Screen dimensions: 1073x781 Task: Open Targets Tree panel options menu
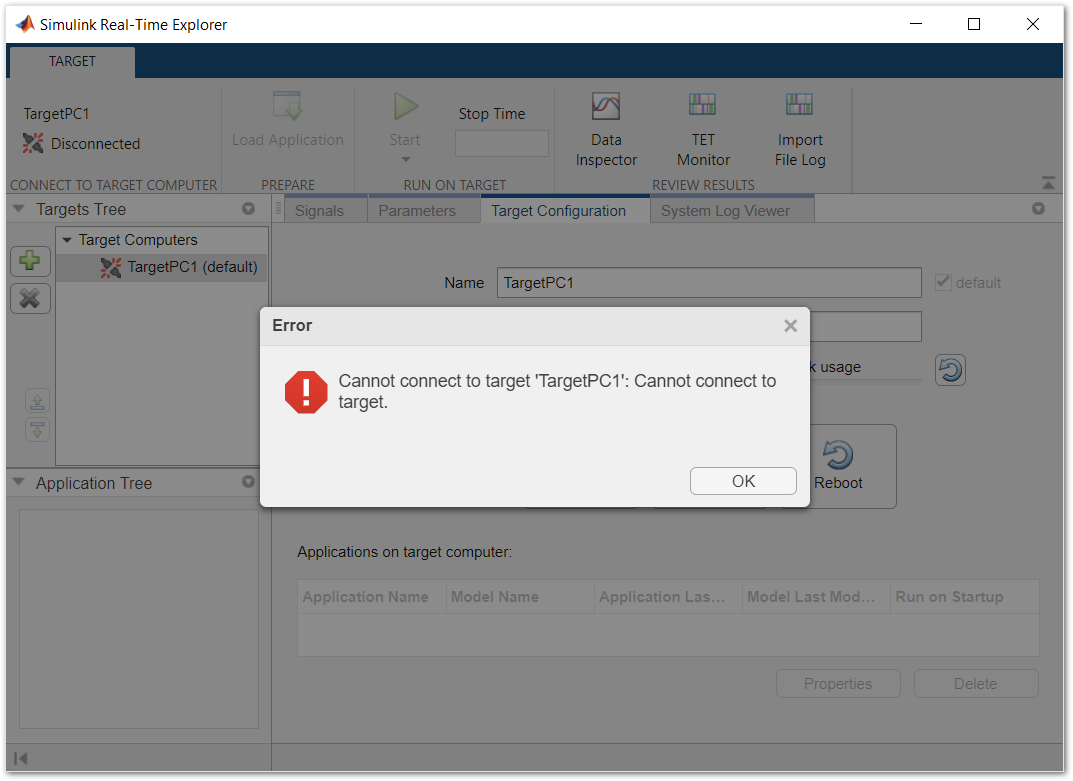(x=248, y=209)
